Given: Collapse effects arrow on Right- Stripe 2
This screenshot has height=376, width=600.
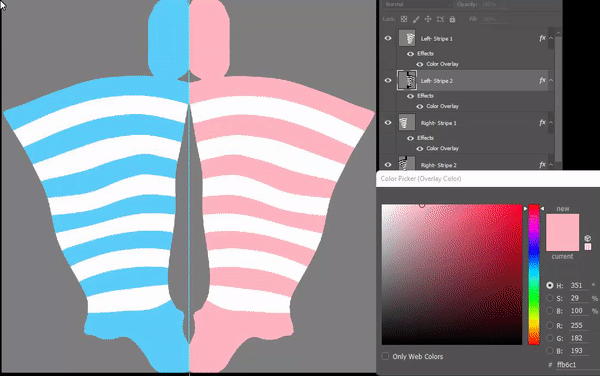Looking at the screenshot, I should pos(551,165).
